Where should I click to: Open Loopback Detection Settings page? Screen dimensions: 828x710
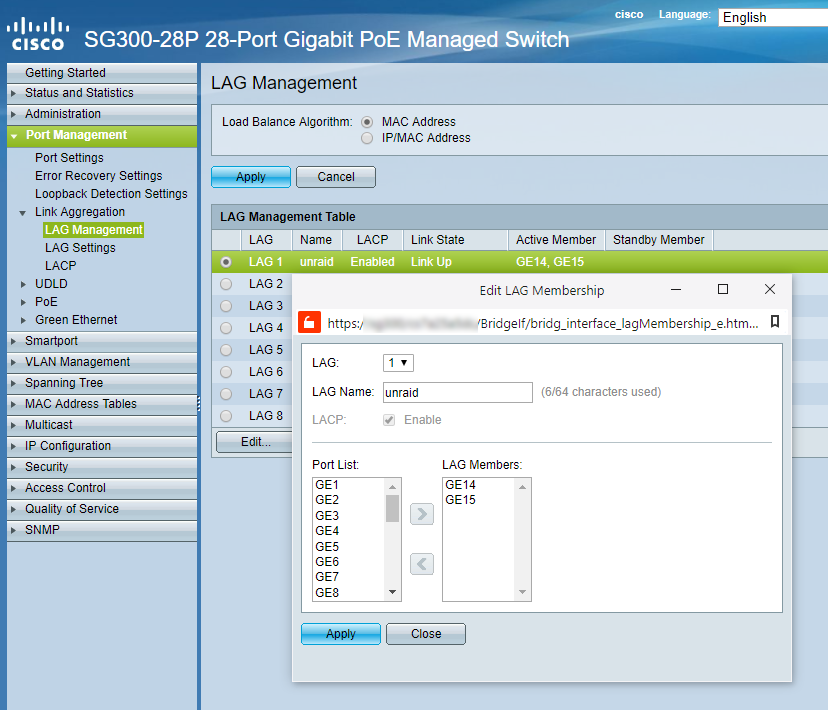point(111,194)
